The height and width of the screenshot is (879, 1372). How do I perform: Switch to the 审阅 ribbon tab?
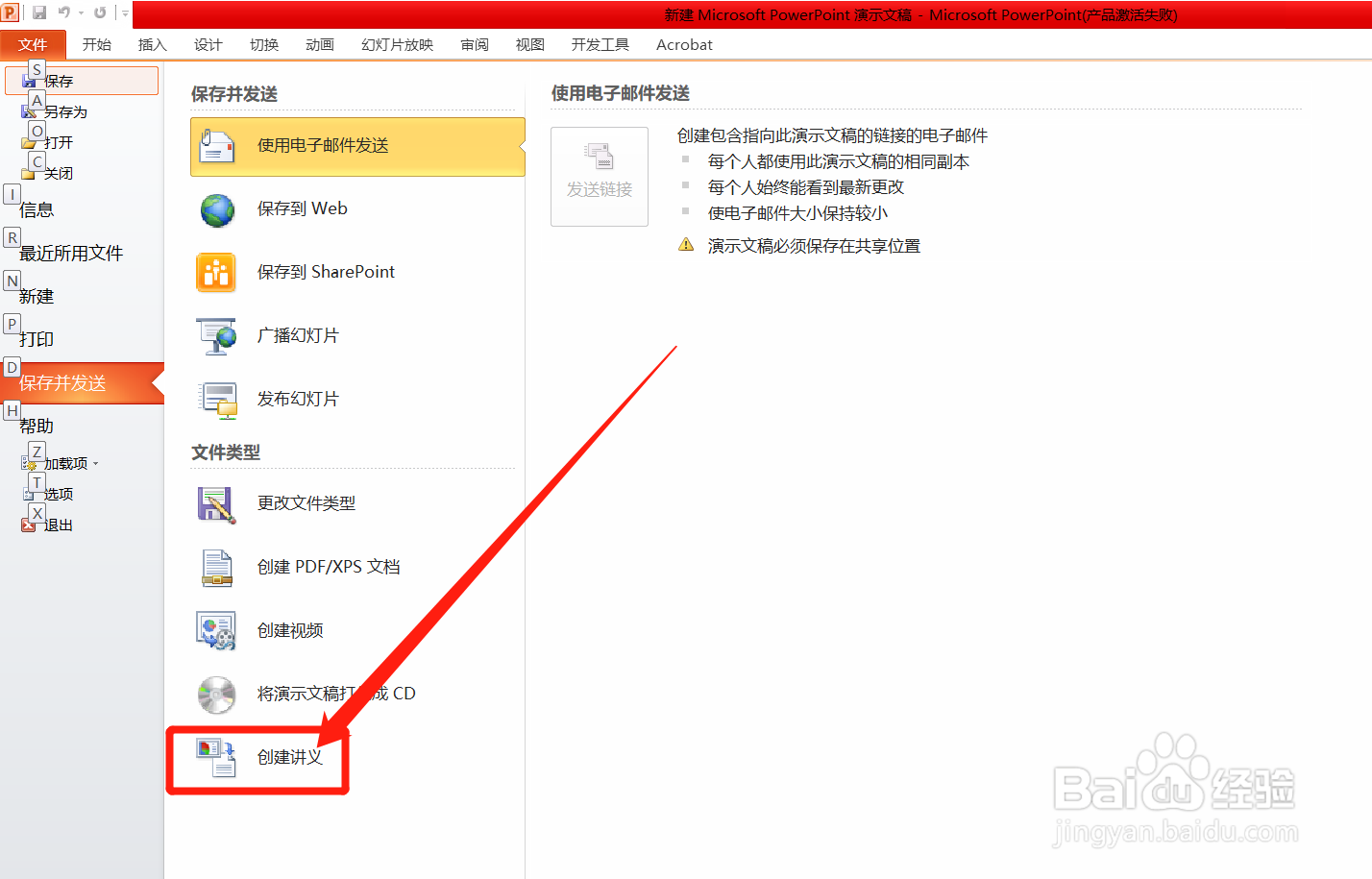pyautogui.click(x=475, y=44)
